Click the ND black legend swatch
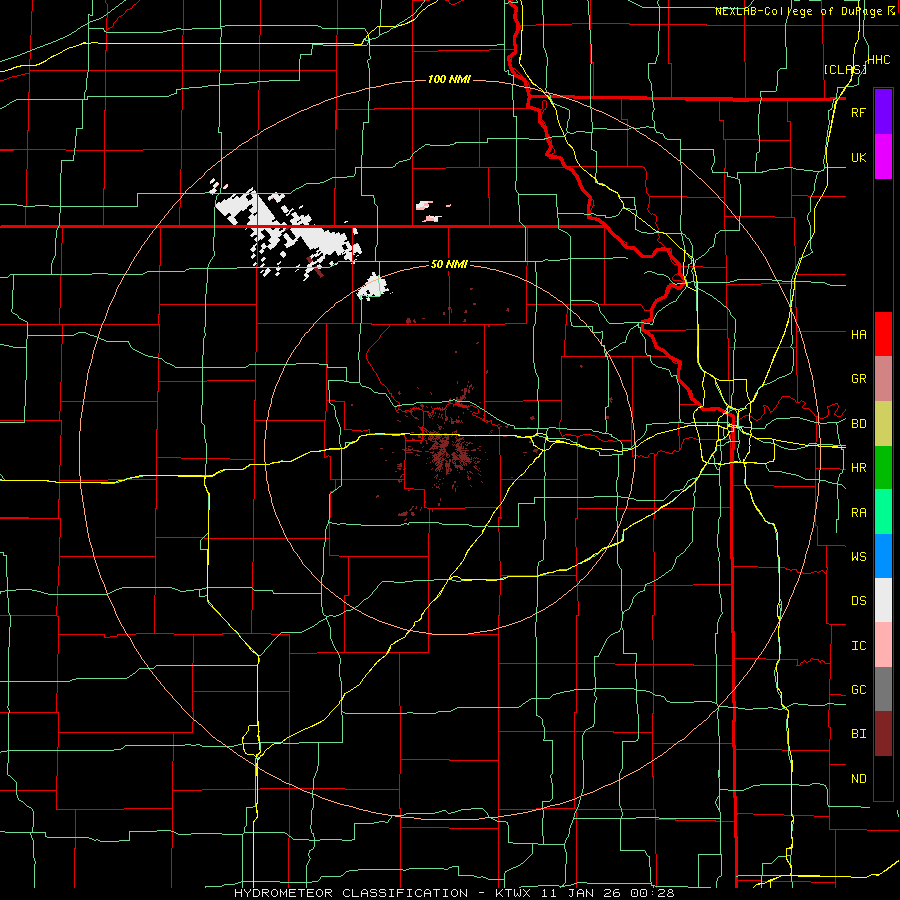The height and width of the screenshot is (900, 900). [x=883, y=778]
